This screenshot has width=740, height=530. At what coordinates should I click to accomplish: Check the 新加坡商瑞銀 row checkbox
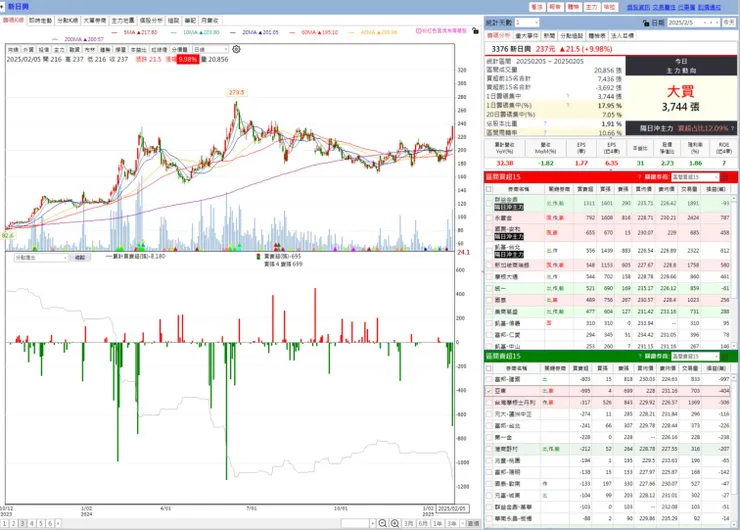489,265
